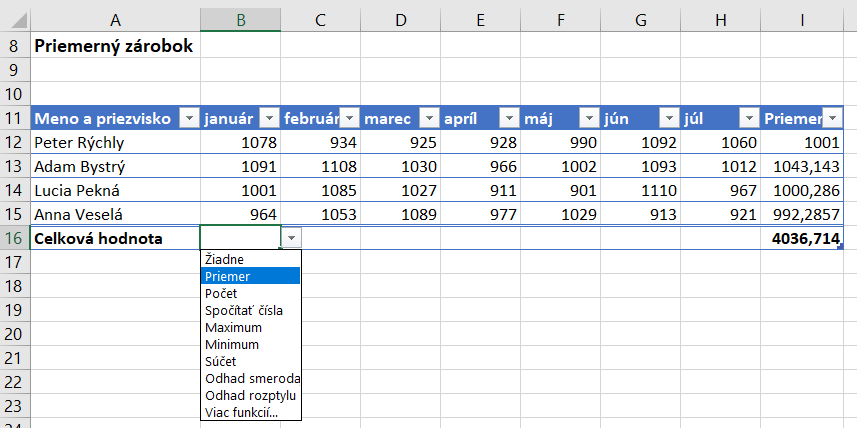This screenshot has width=857, height=428.
Task: Choose Maximum from the function list
Action: click(x=233, y=327)
